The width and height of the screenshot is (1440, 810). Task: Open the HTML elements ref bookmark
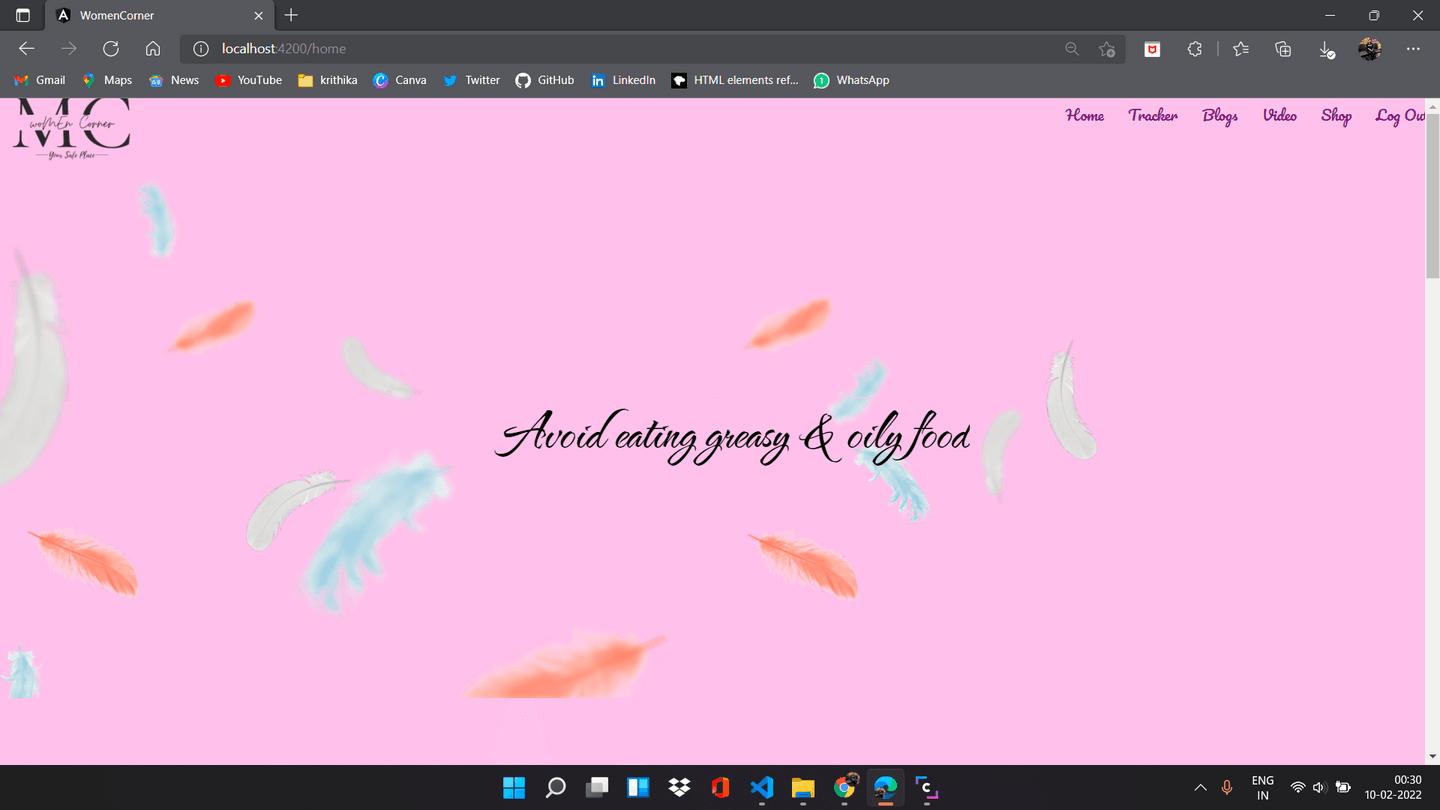pyautogui.click(x=735, y=80)
